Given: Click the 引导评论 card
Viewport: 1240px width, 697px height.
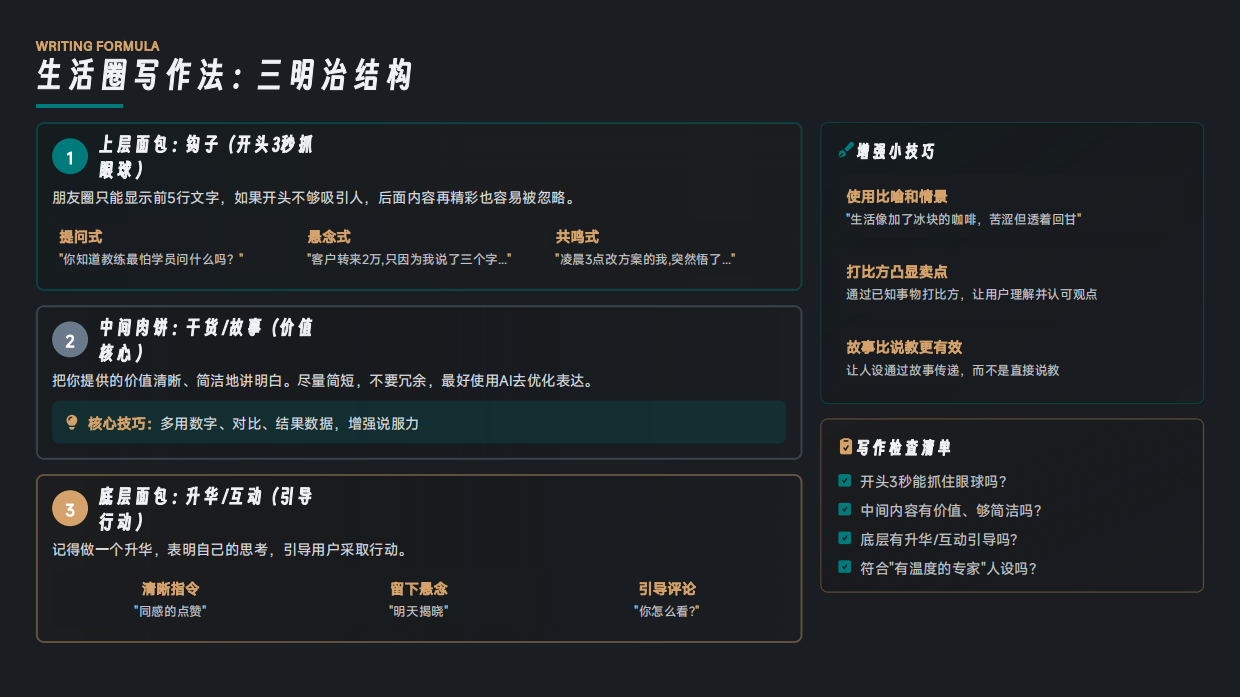Looking at the screenshot, I should click(x=667, y=599).
